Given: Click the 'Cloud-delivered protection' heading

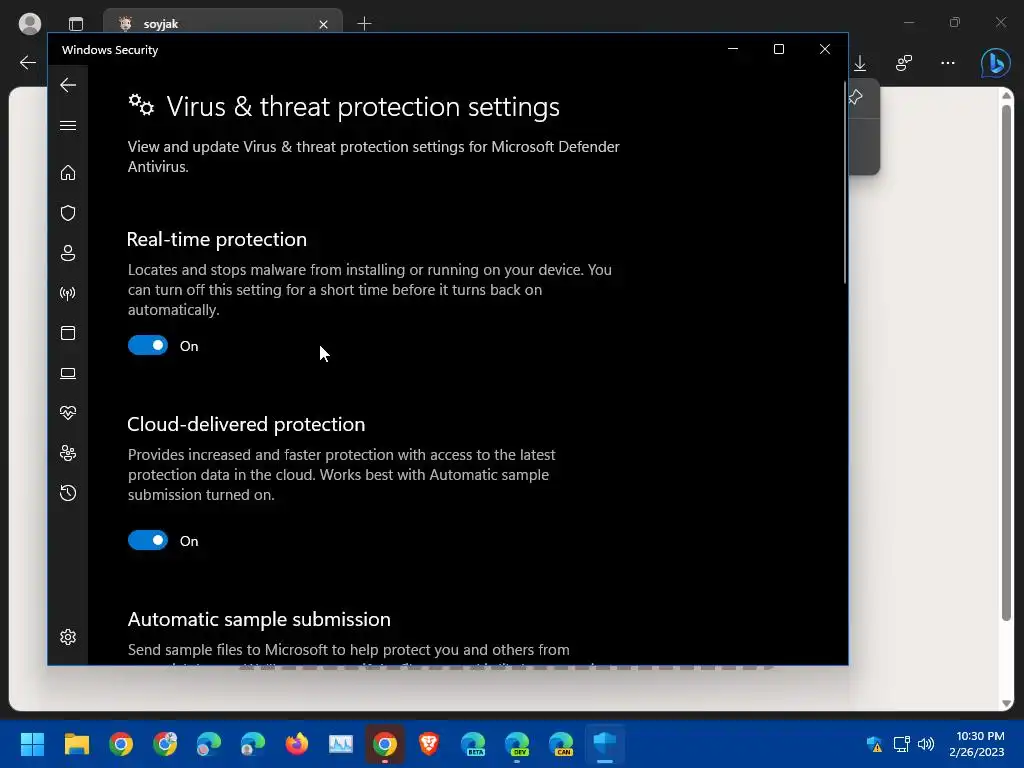Looking at the screenshot, I should coord(246,424).
